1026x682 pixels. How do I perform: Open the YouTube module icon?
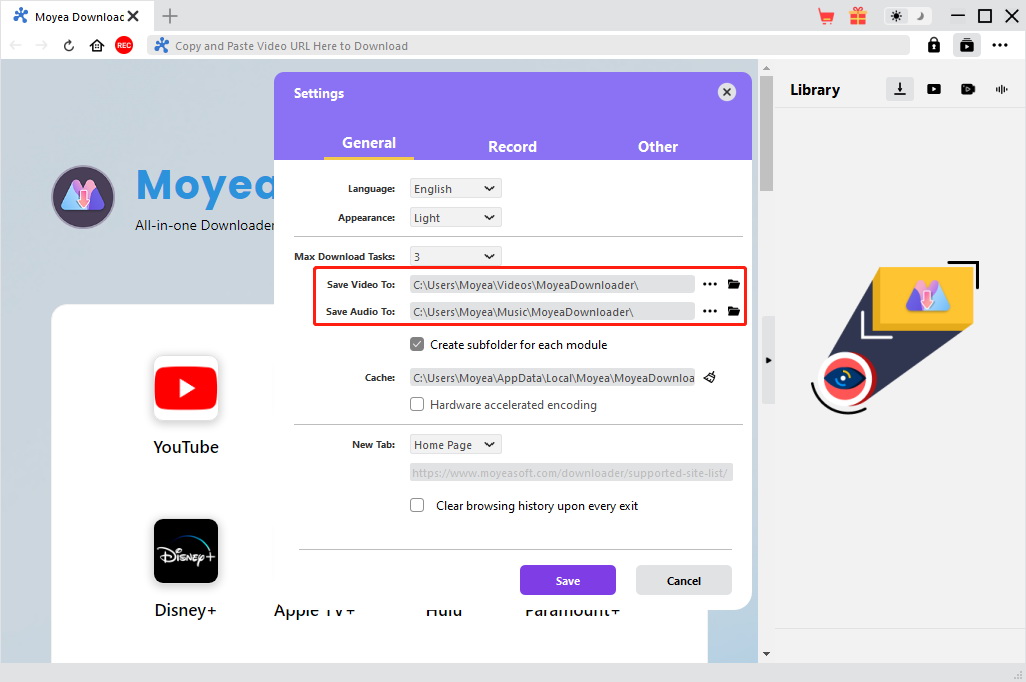point(186,388)
